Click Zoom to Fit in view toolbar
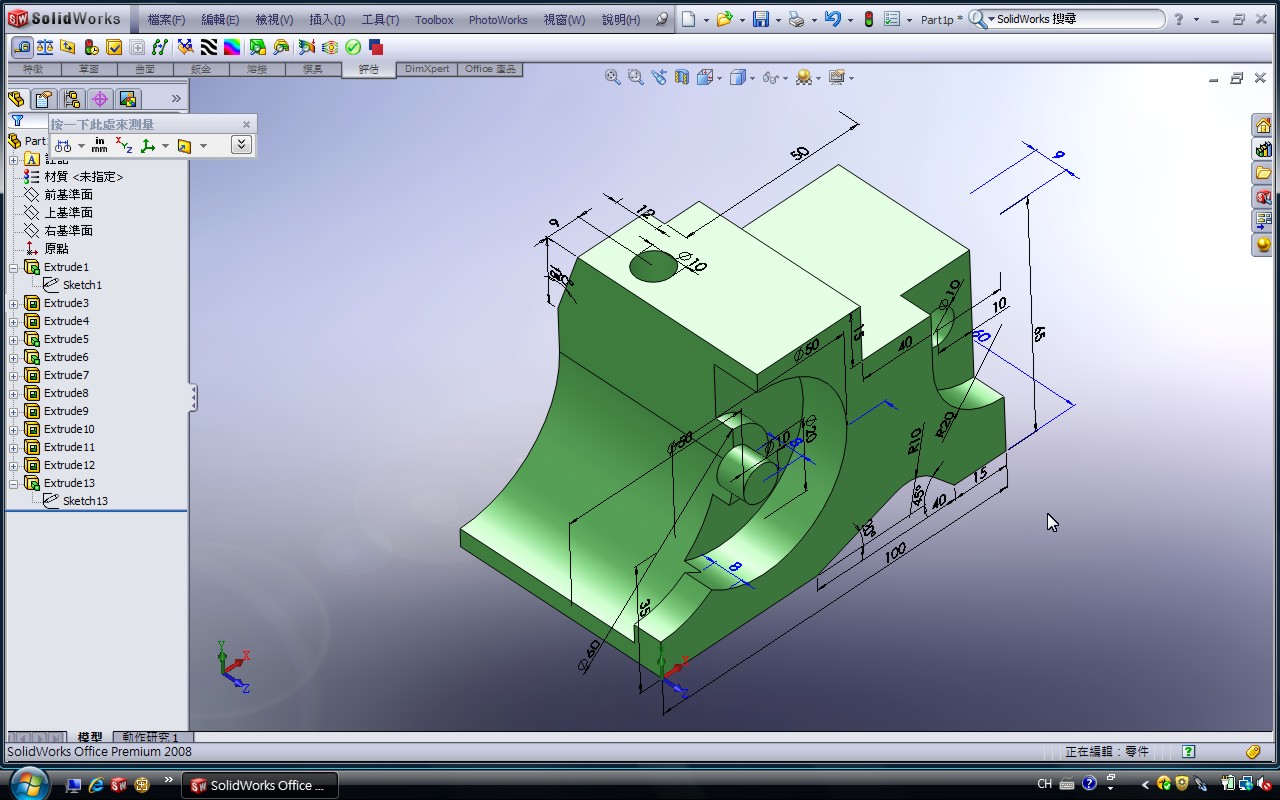The image size is (1280, 800). (x=613, y=77)
